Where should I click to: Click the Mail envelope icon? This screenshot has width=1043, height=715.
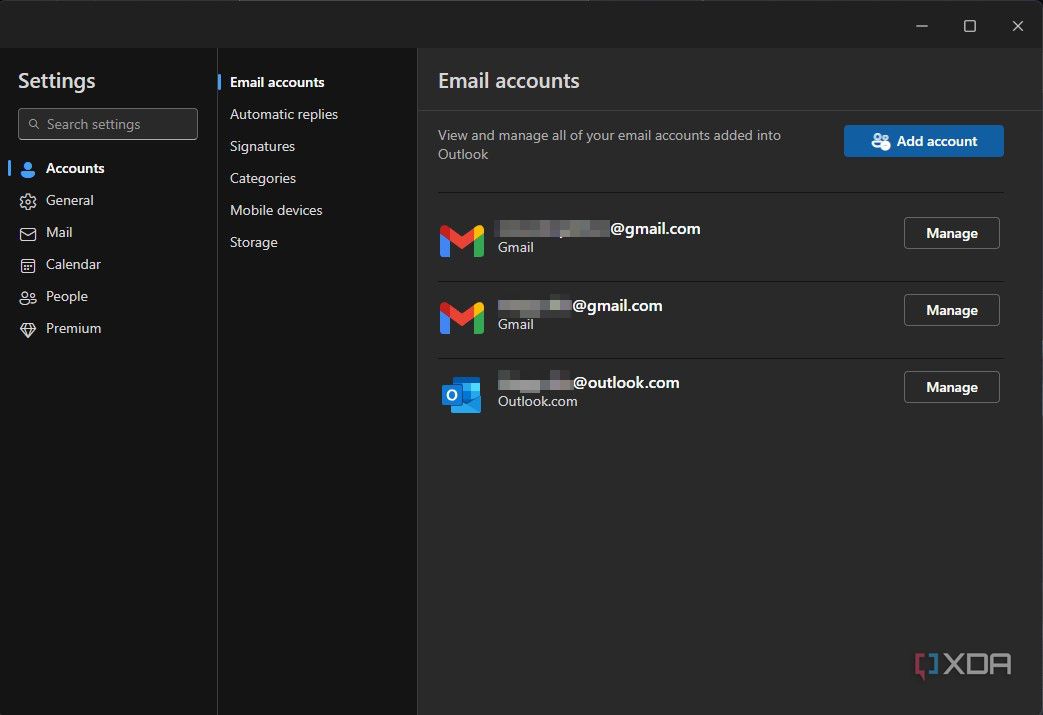28,233
